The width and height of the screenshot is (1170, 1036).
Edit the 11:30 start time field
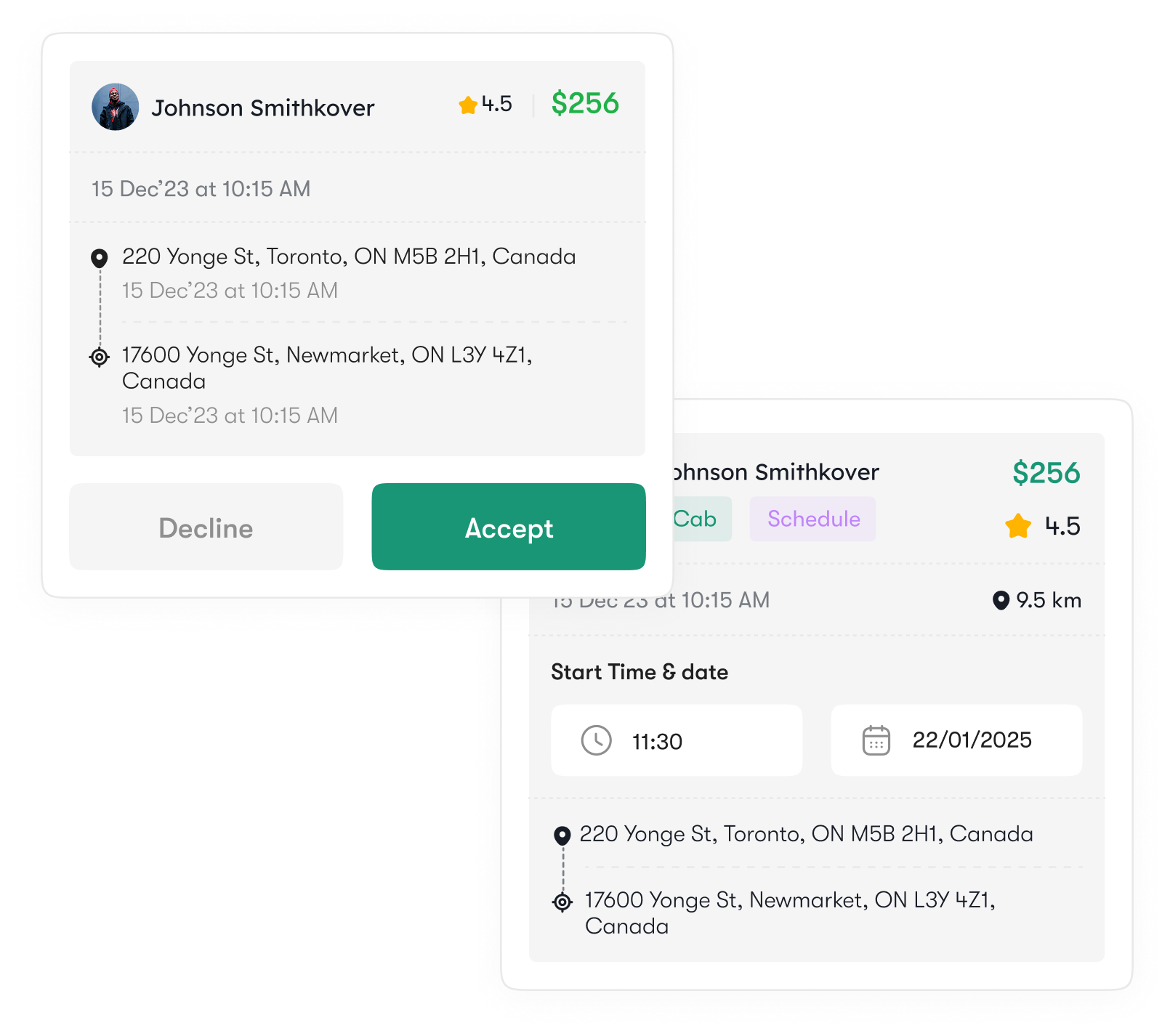[677, 740]
